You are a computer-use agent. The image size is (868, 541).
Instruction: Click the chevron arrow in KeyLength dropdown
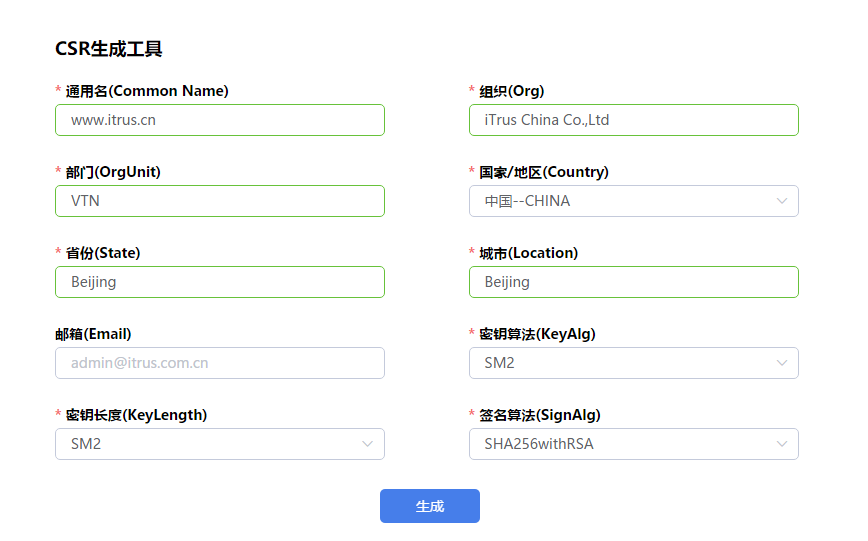(x=368, y=444)
